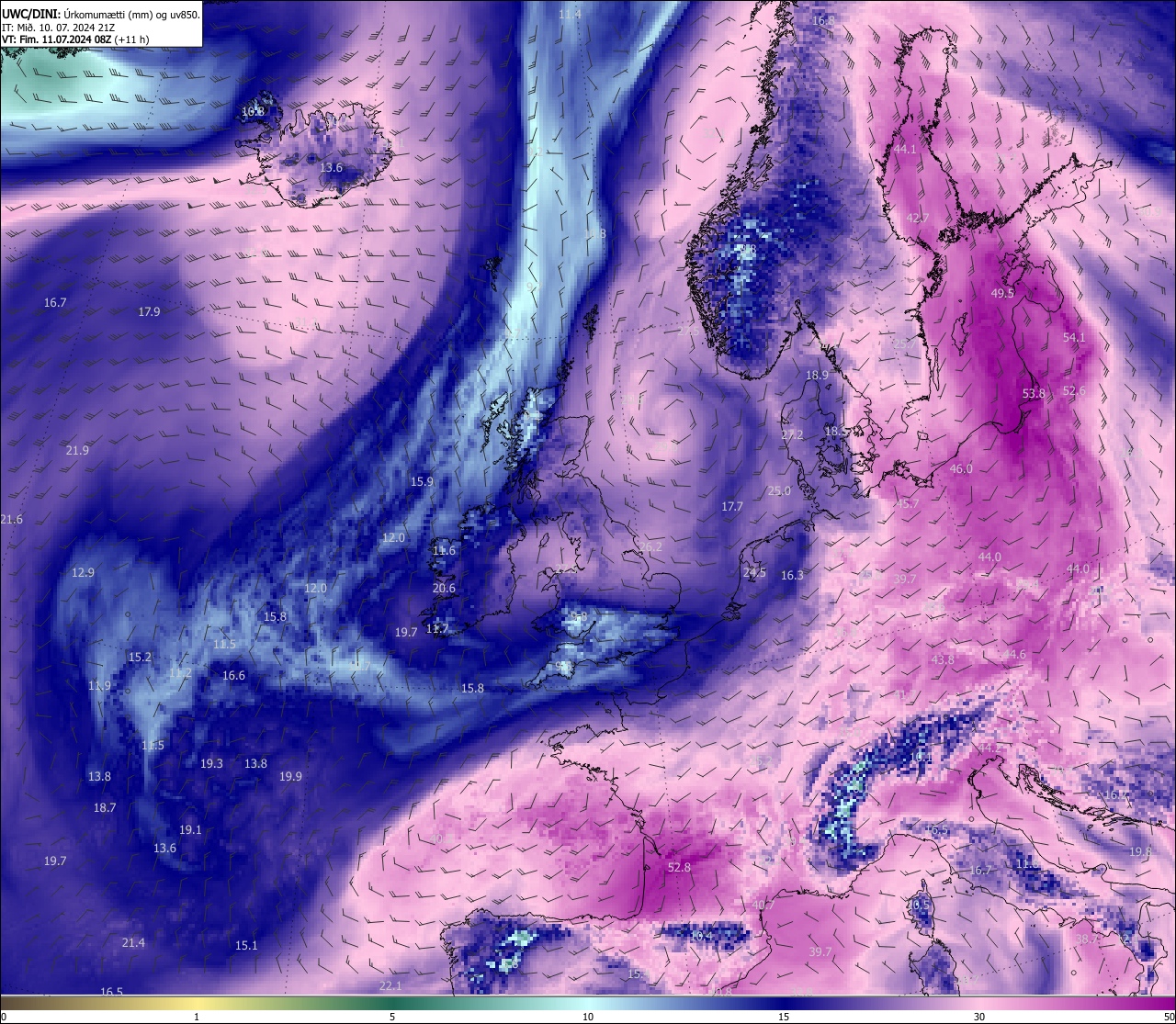This screenshot has width=1176, height=1024.
Task: Select the 21.6 value at left edge
Action: pos(11,519)
